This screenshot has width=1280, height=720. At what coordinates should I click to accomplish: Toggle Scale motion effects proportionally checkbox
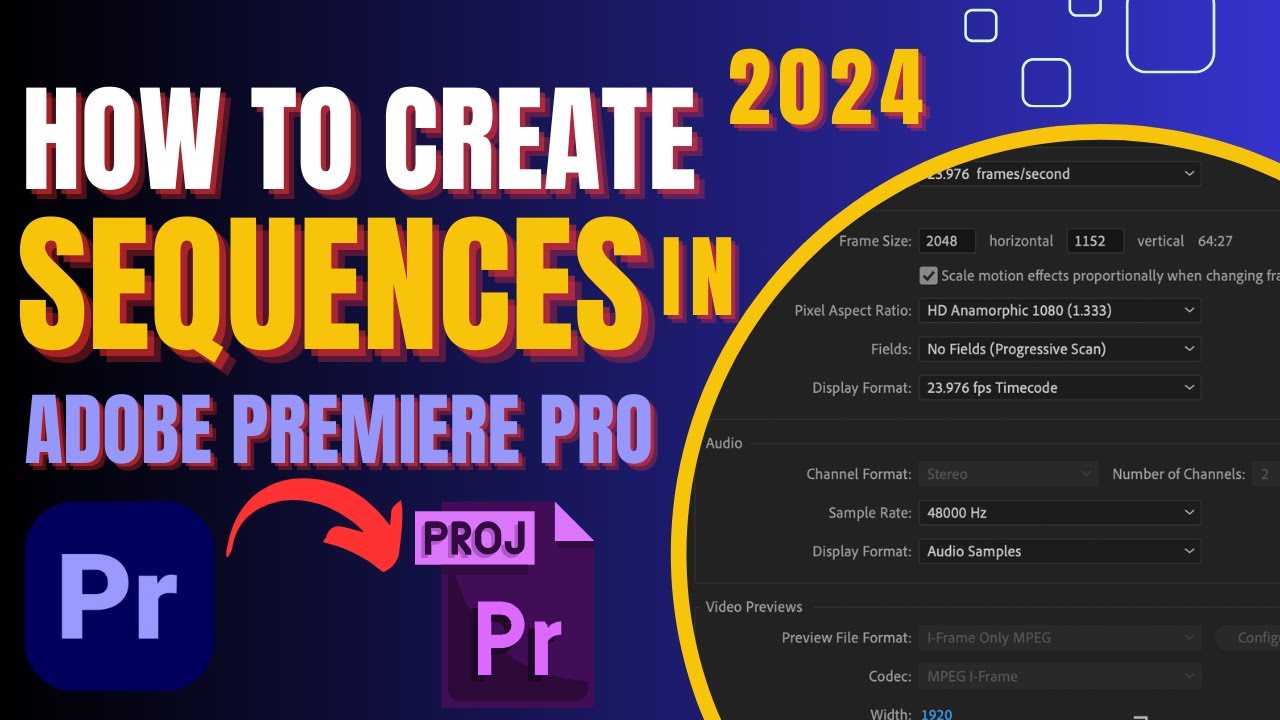tap(928, 275)
